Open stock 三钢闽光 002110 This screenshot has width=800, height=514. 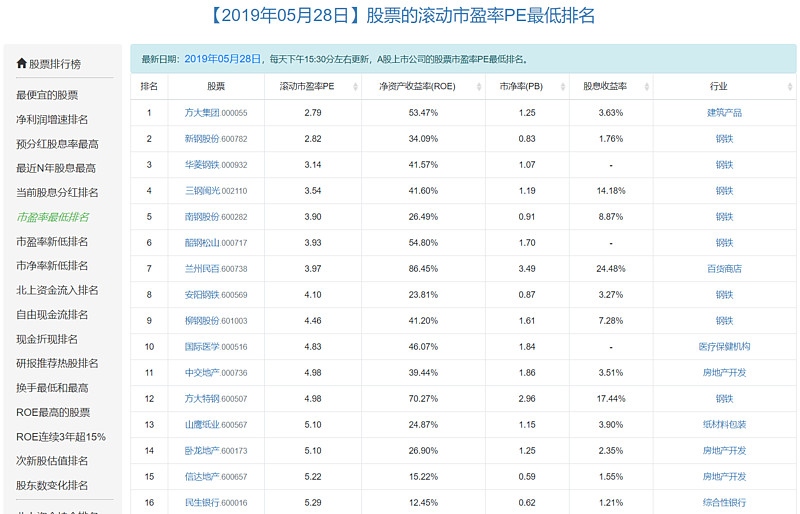click(216, 191)
